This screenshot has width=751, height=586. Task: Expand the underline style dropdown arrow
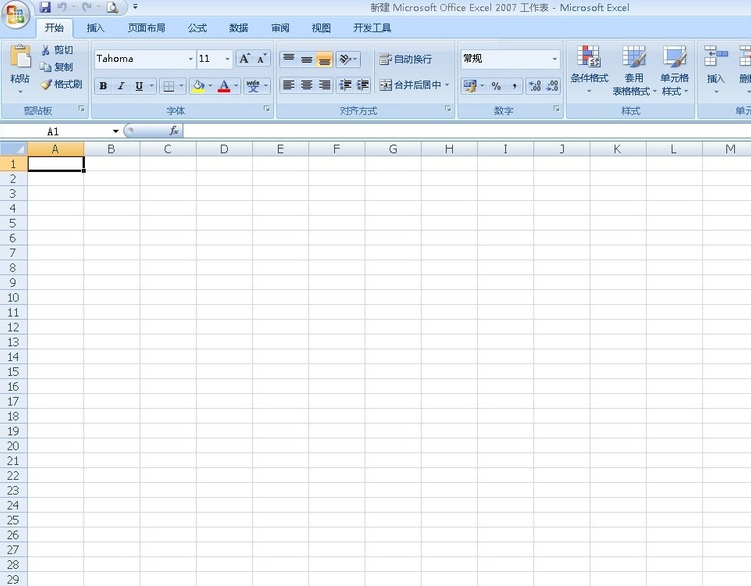(151, 86)
